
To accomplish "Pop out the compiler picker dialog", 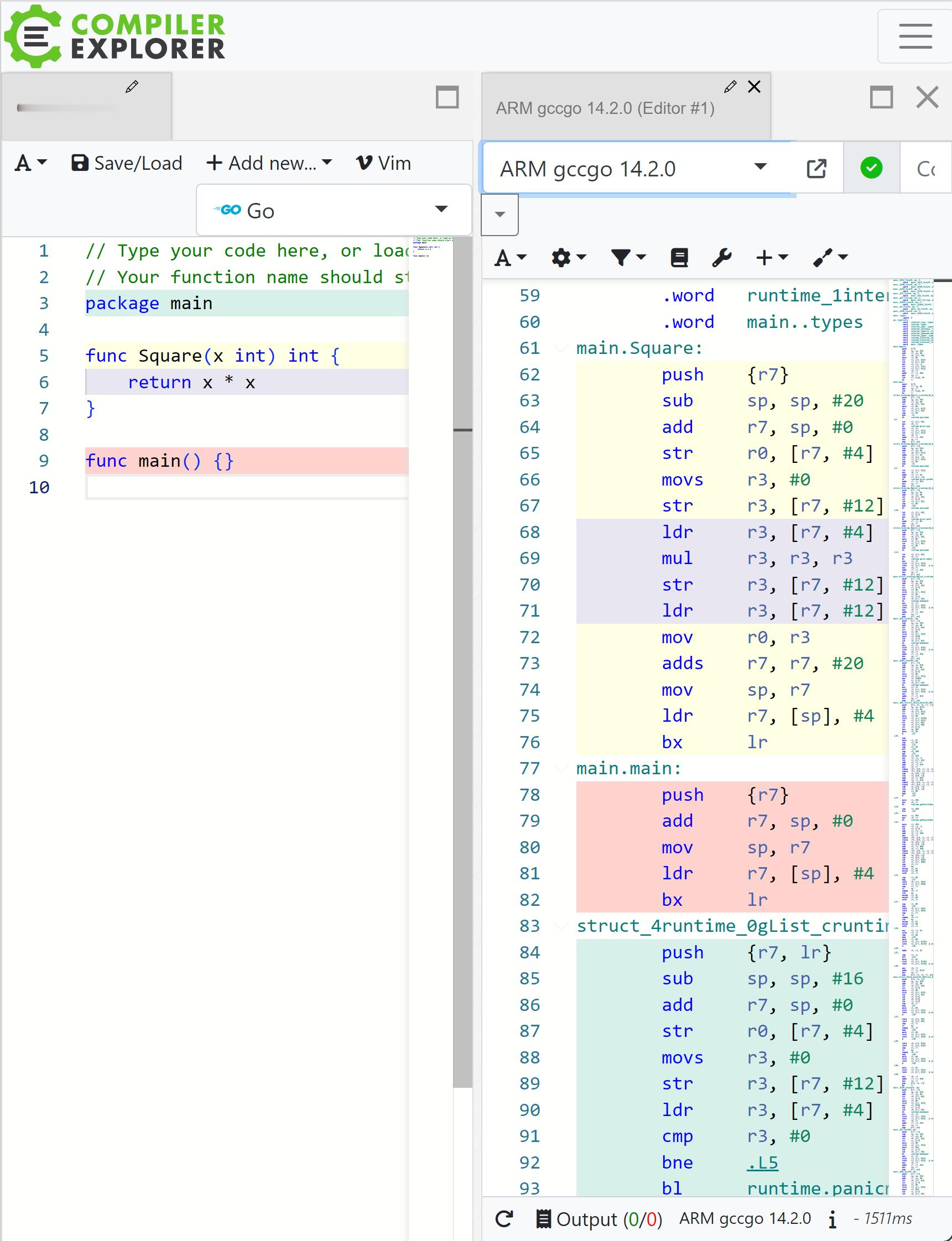I will (x=816, y=168).
